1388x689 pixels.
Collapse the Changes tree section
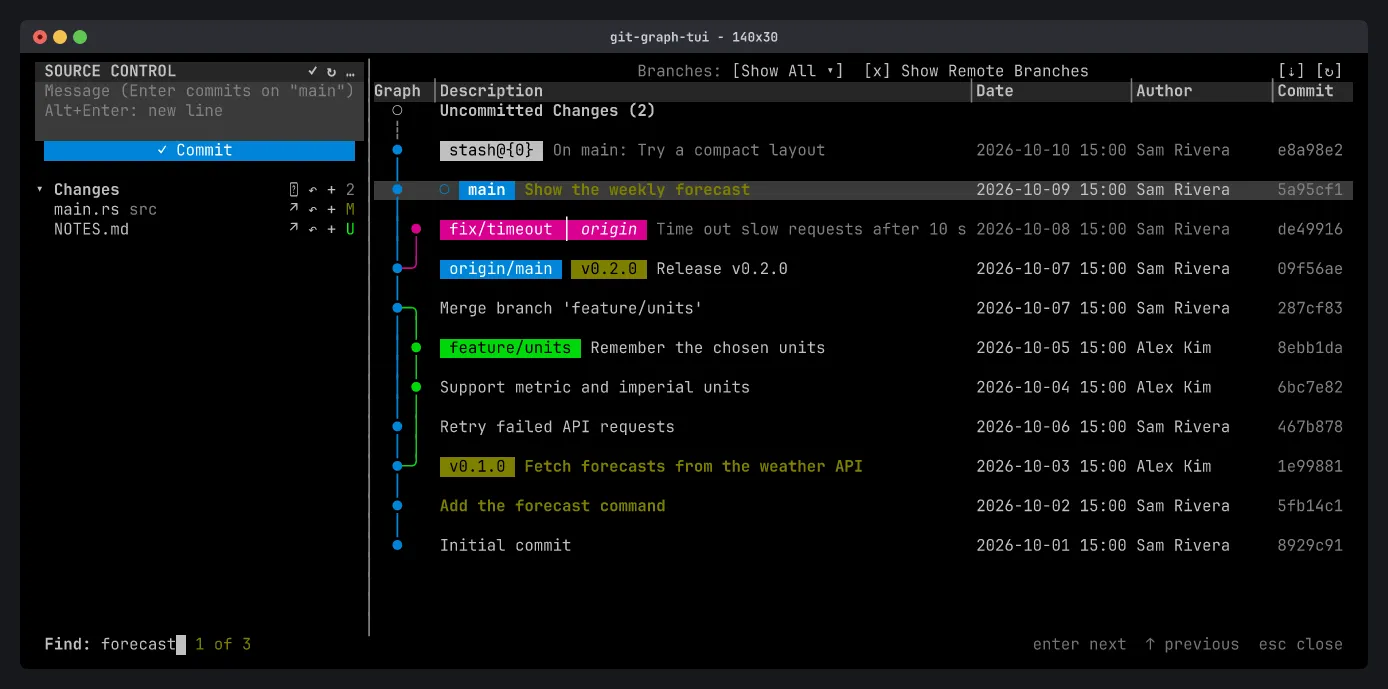point(40,190)
